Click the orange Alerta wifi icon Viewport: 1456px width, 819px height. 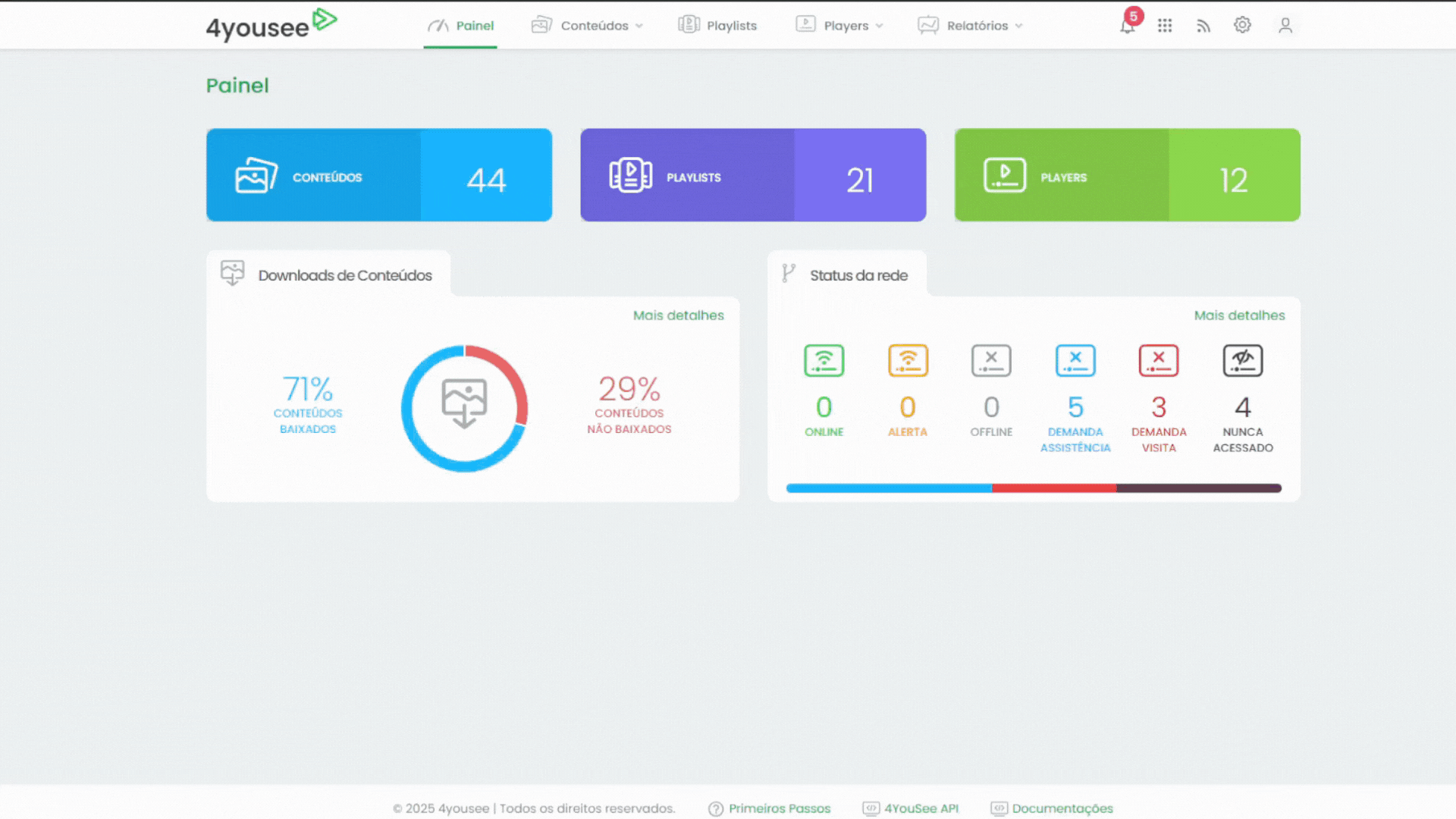click(908, 360)
